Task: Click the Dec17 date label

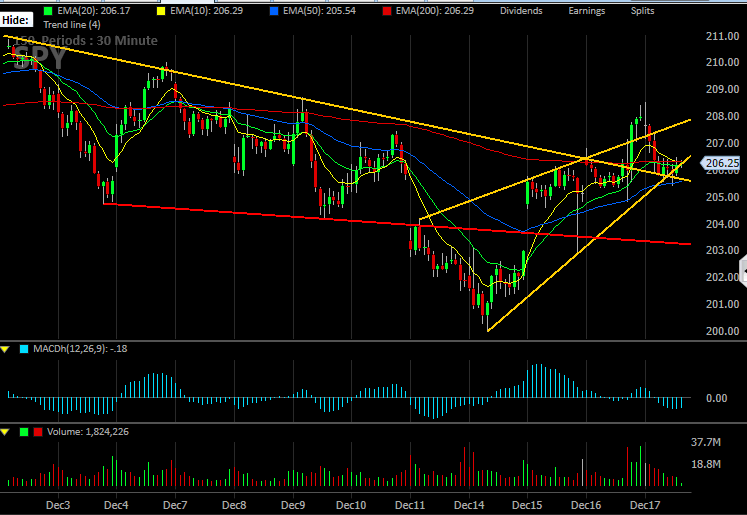Action: point(645,505)
